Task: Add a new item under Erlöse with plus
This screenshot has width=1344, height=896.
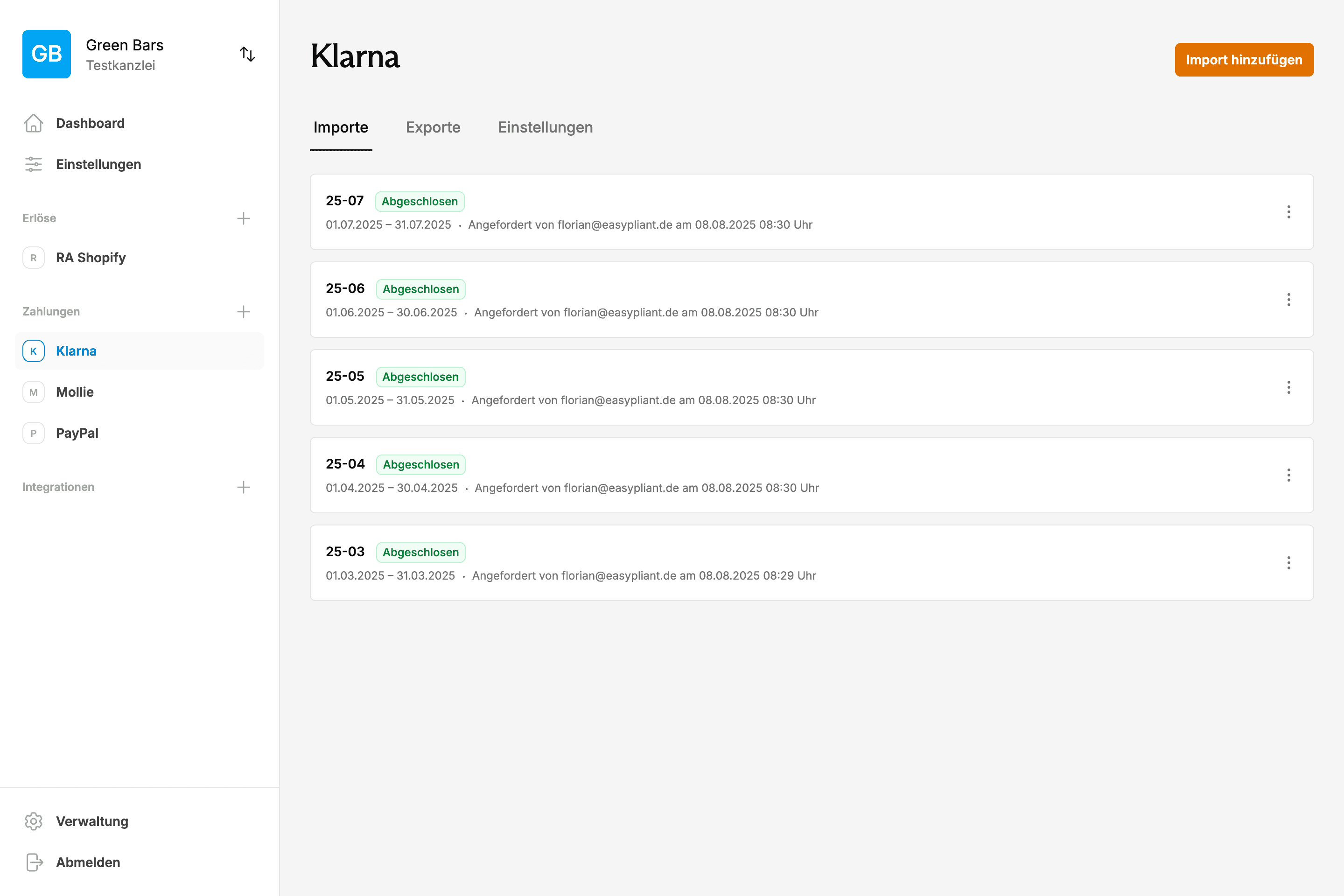Action: pos(244,218)
